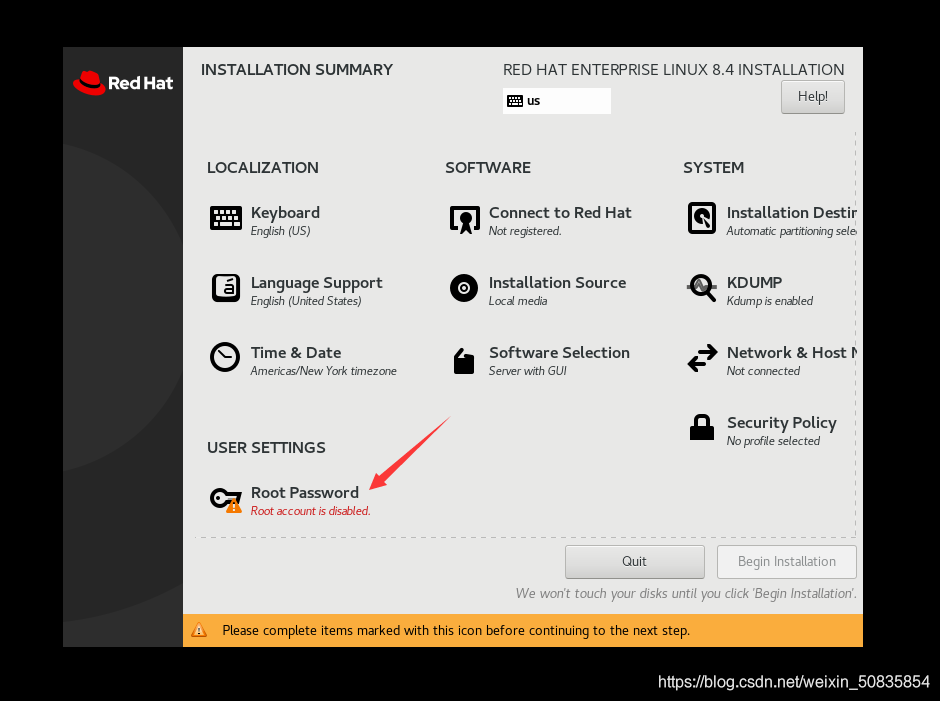Click 'Americas/New York timezone' text

coord(324,371)
